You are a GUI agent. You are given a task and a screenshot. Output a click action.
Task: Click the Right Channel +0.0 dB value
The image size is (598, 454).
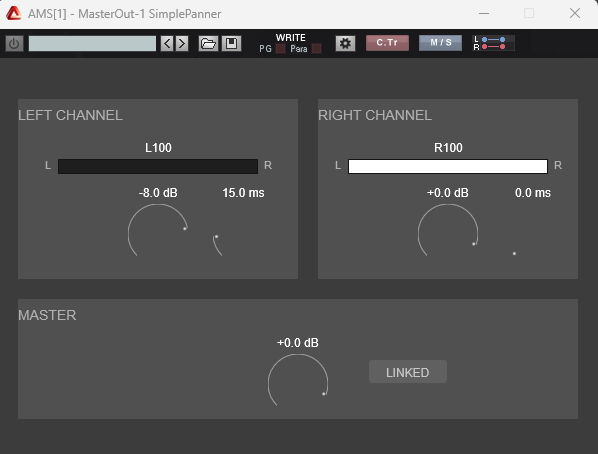(448, 193)
